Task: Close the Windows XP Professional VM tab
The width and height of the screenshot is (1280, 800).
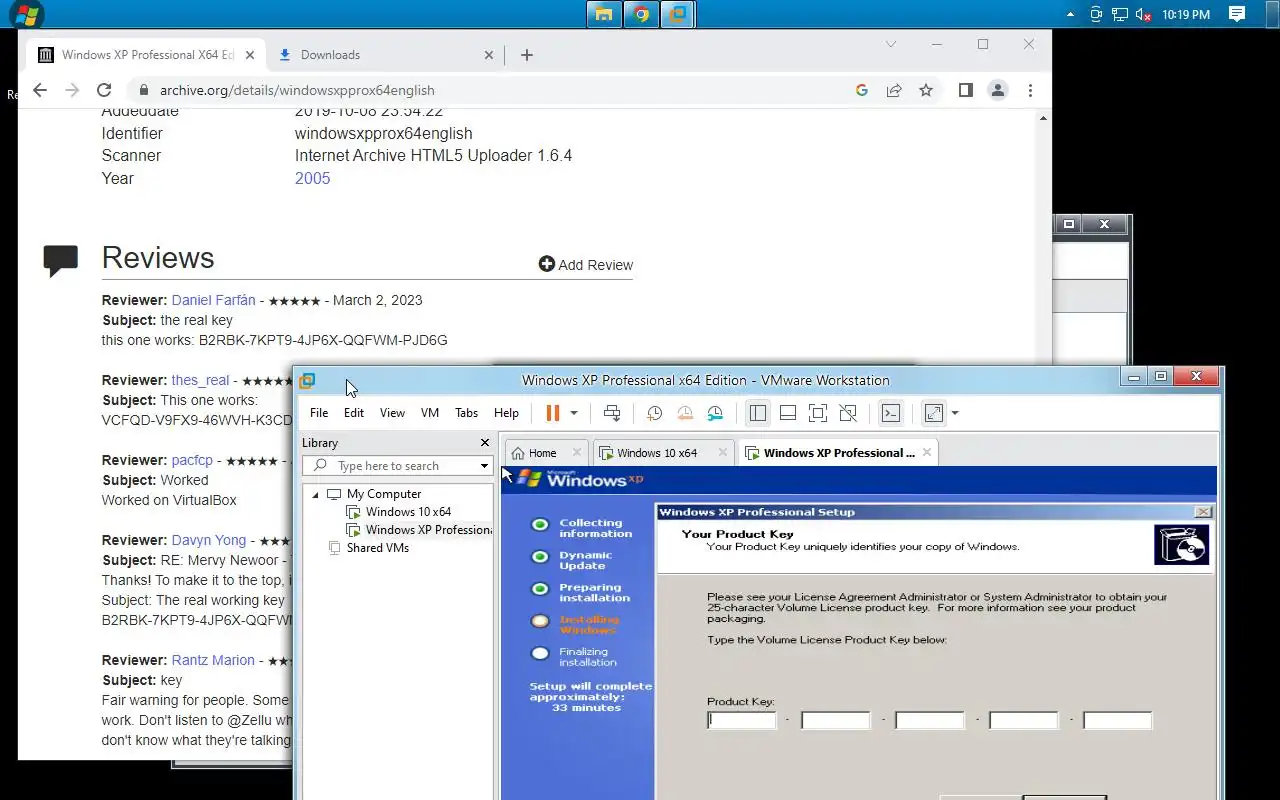Action: coord(927,453)
